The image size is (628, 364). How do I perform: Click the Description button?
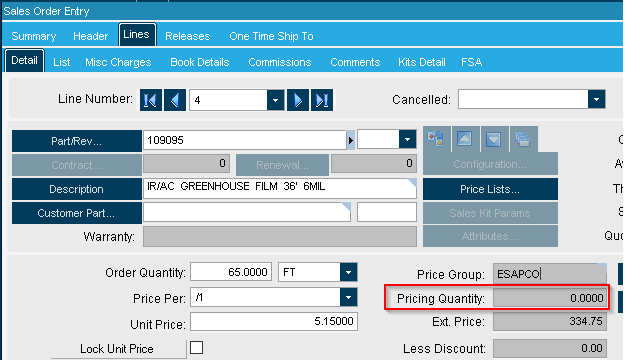tap(76, 189)
